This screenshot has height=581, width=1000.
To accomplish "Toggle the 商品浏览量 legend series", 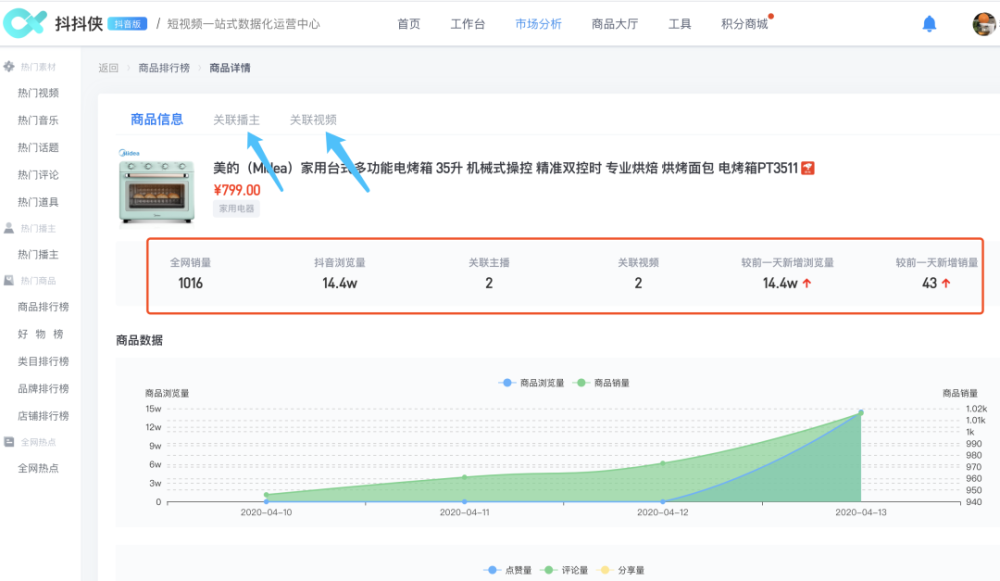I will pos(532,383).
